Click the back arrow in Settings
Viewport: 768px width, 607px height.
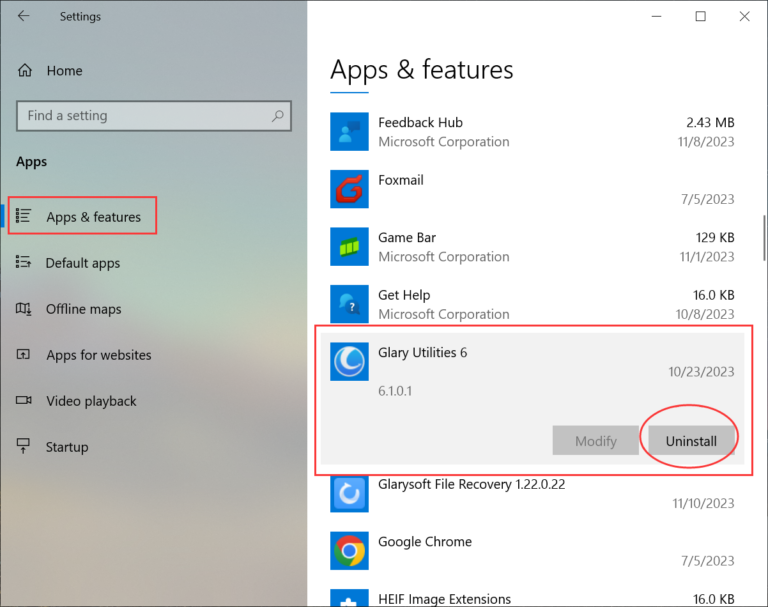[x=23, y=16]
